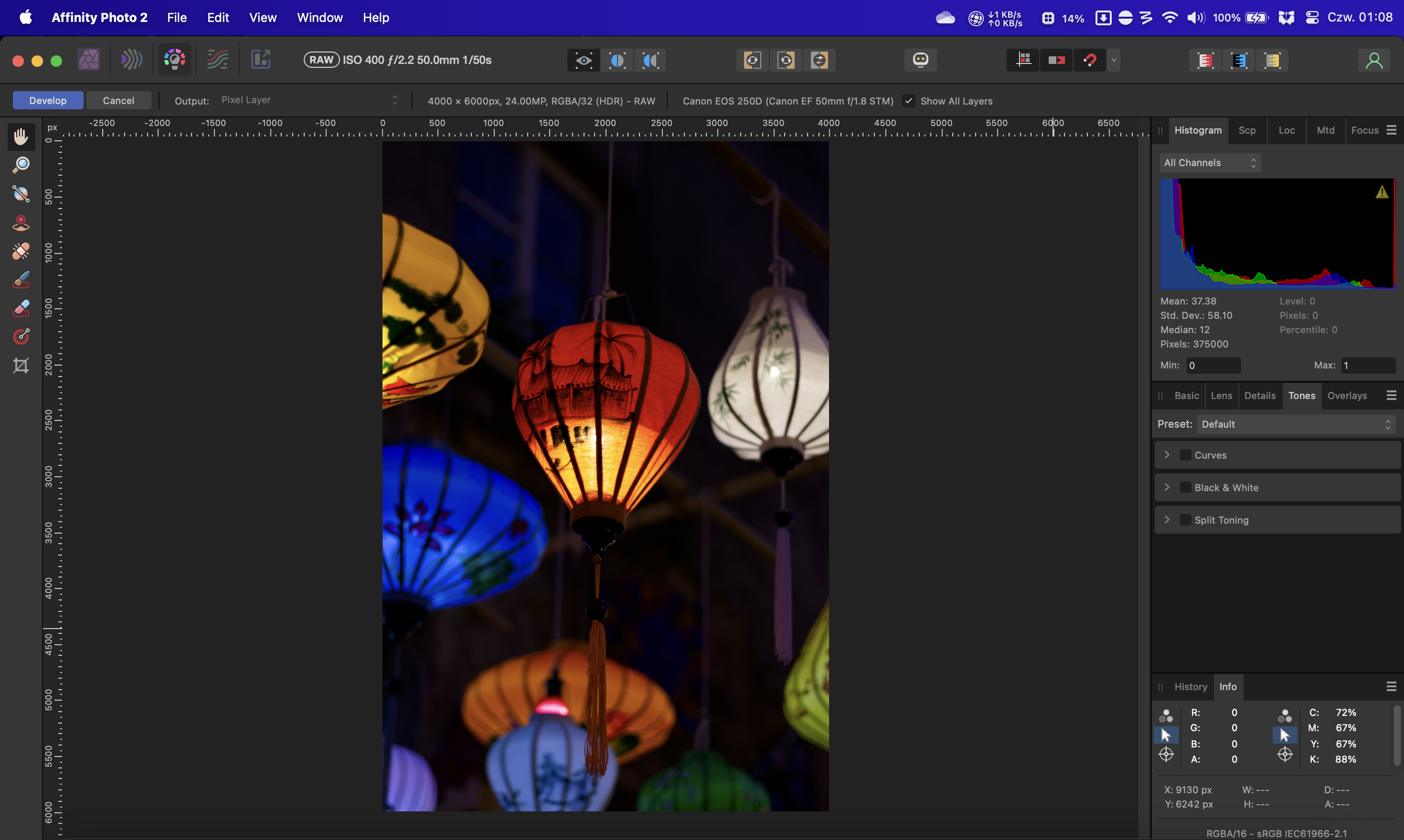Click the RGB sampler target crosshair
This screenshot has height=840, width=1404.
[x=1166, y=755]
